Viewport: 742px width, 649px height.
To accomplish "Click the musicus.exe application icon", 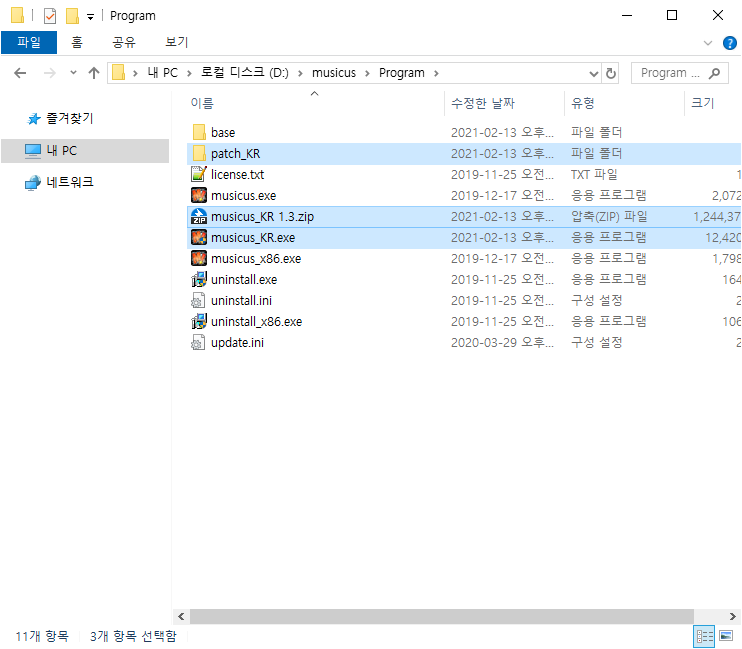I will (x=199, y=195).
